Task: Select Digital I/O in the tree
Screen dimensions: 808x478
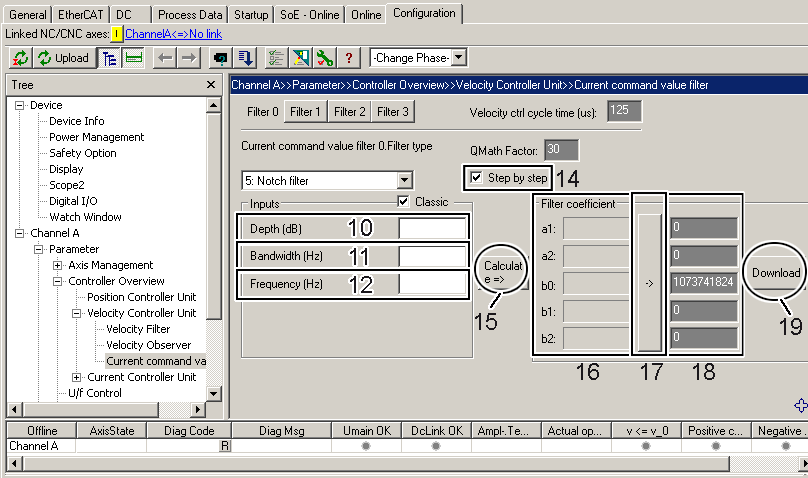Action: 73,201
